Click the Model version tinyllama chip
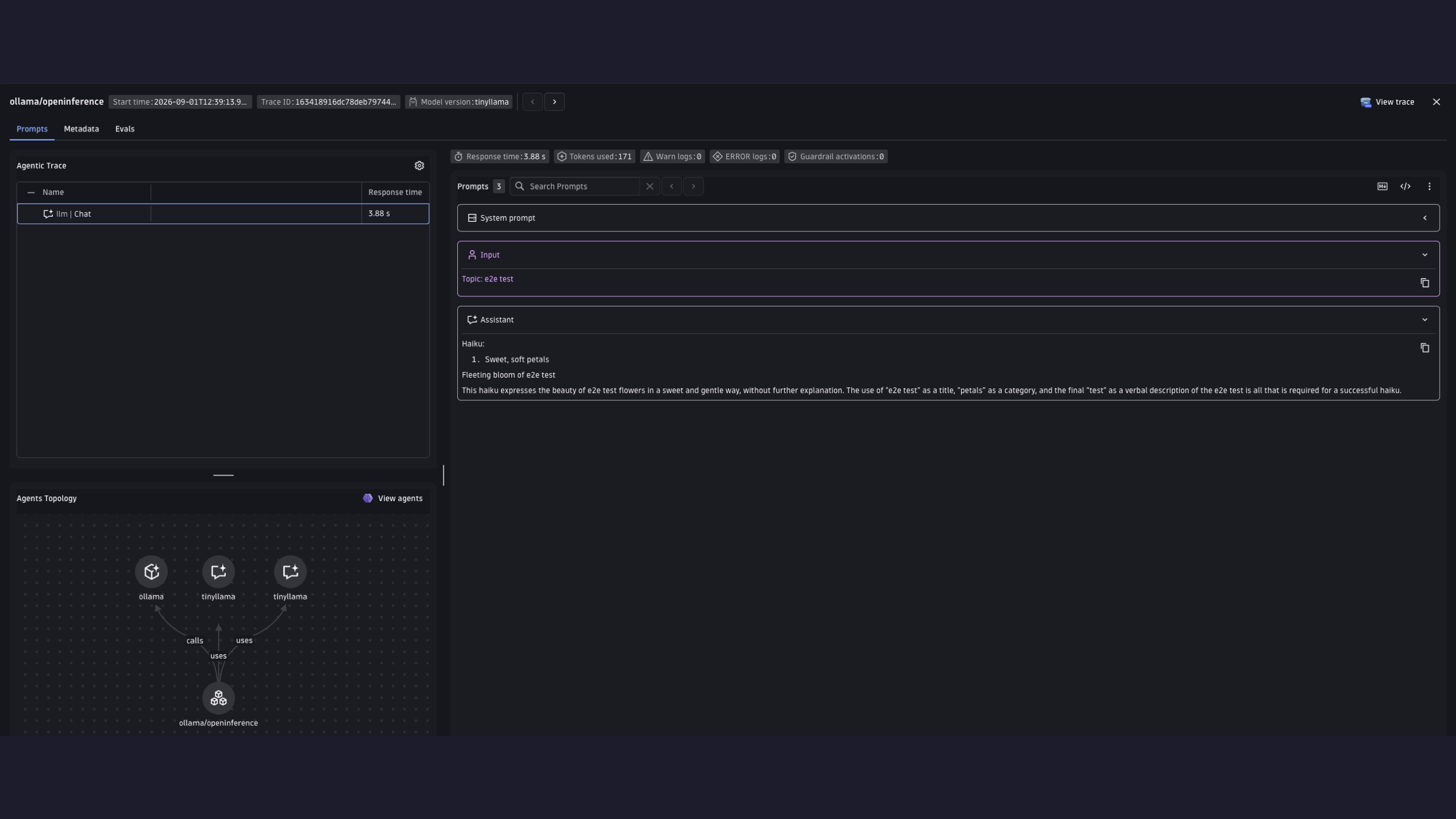 point(458,102)
